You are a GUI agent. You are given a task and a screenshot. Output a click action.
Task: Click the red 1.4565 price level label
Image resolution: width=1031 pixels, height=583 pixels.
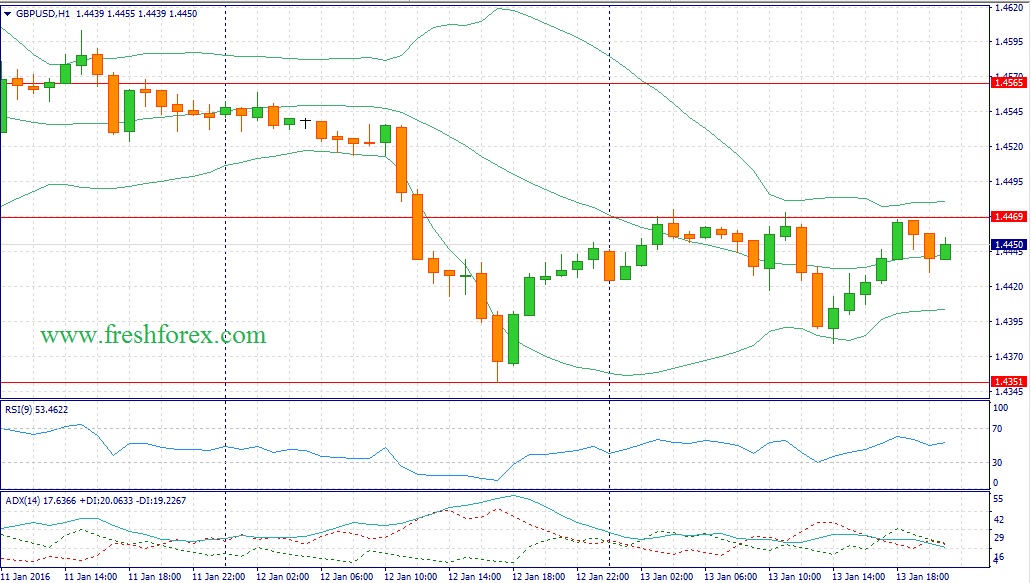click(x=1006, y=83)
